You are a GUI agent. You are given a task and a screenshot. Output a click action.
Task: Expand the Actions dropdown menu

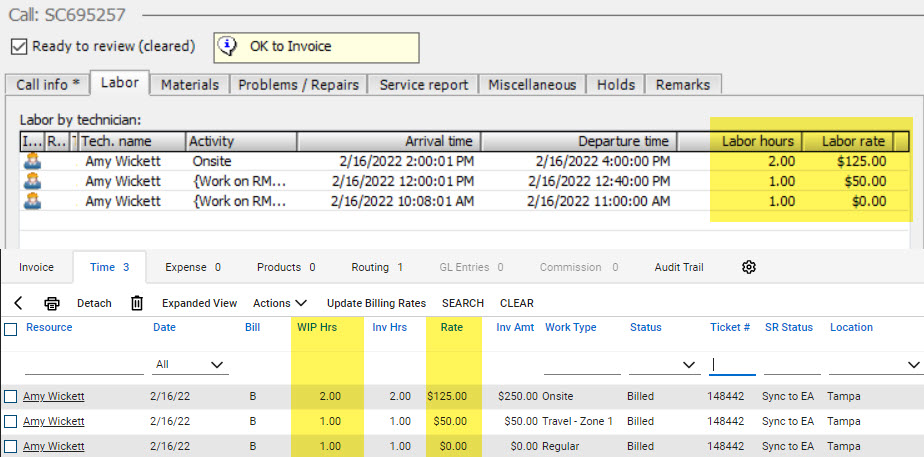pos(280,303)
